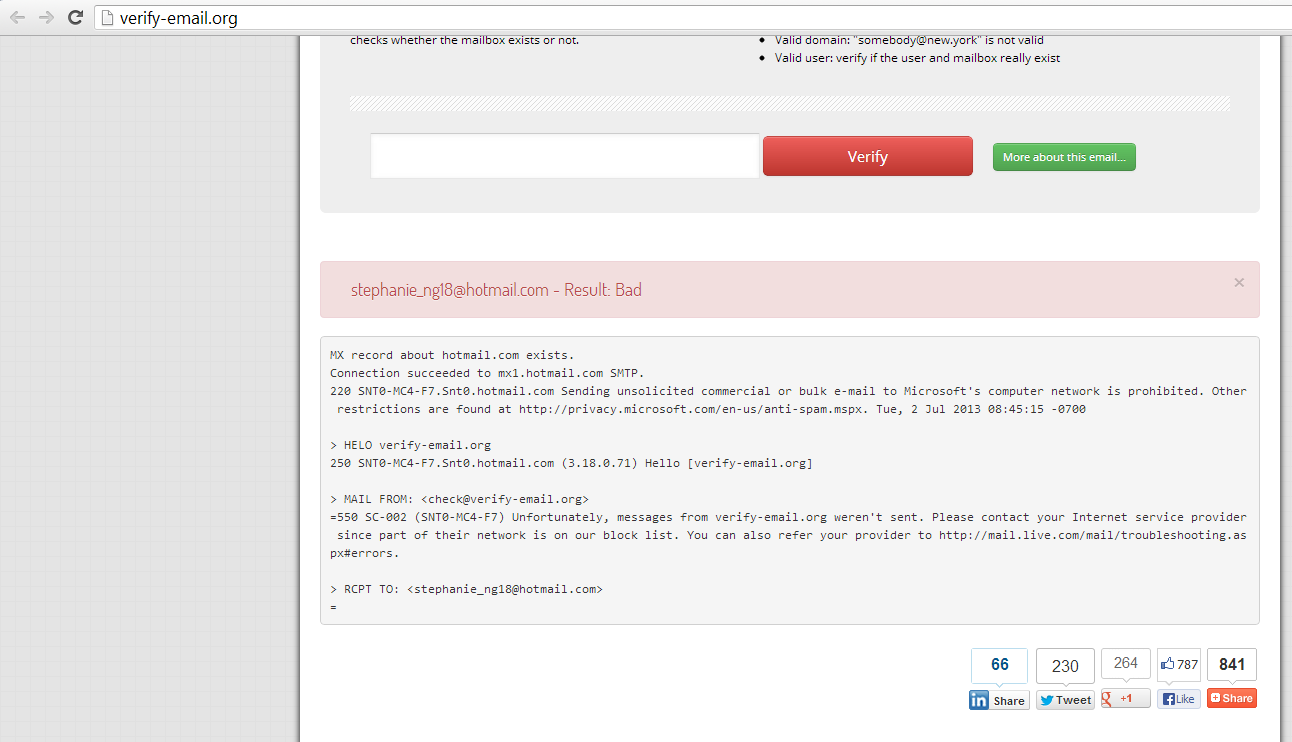1292x742 pixels.
Task: Click the Google +1 button
Action: point(1125,698)
